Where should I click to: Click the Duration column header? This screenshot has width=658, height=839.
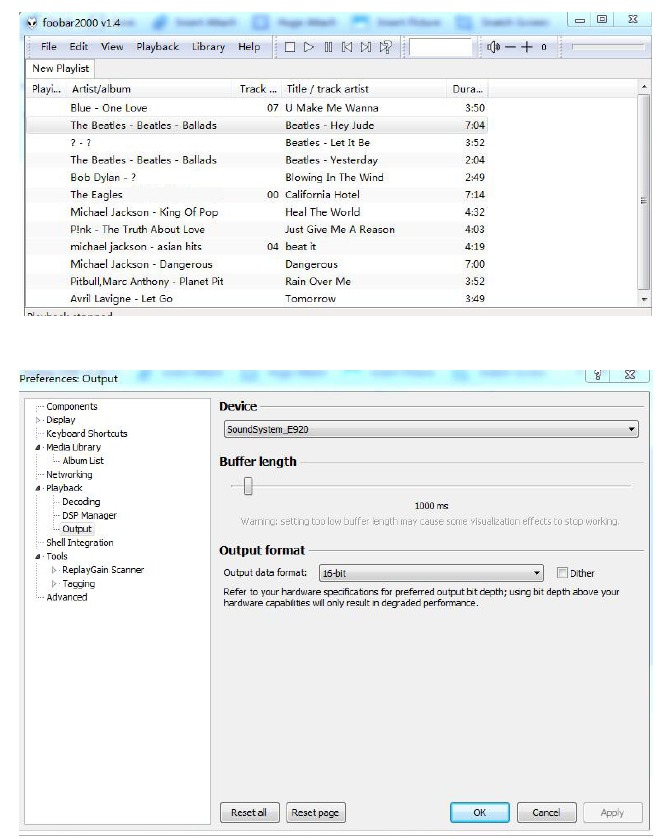[x=468, y=89]
